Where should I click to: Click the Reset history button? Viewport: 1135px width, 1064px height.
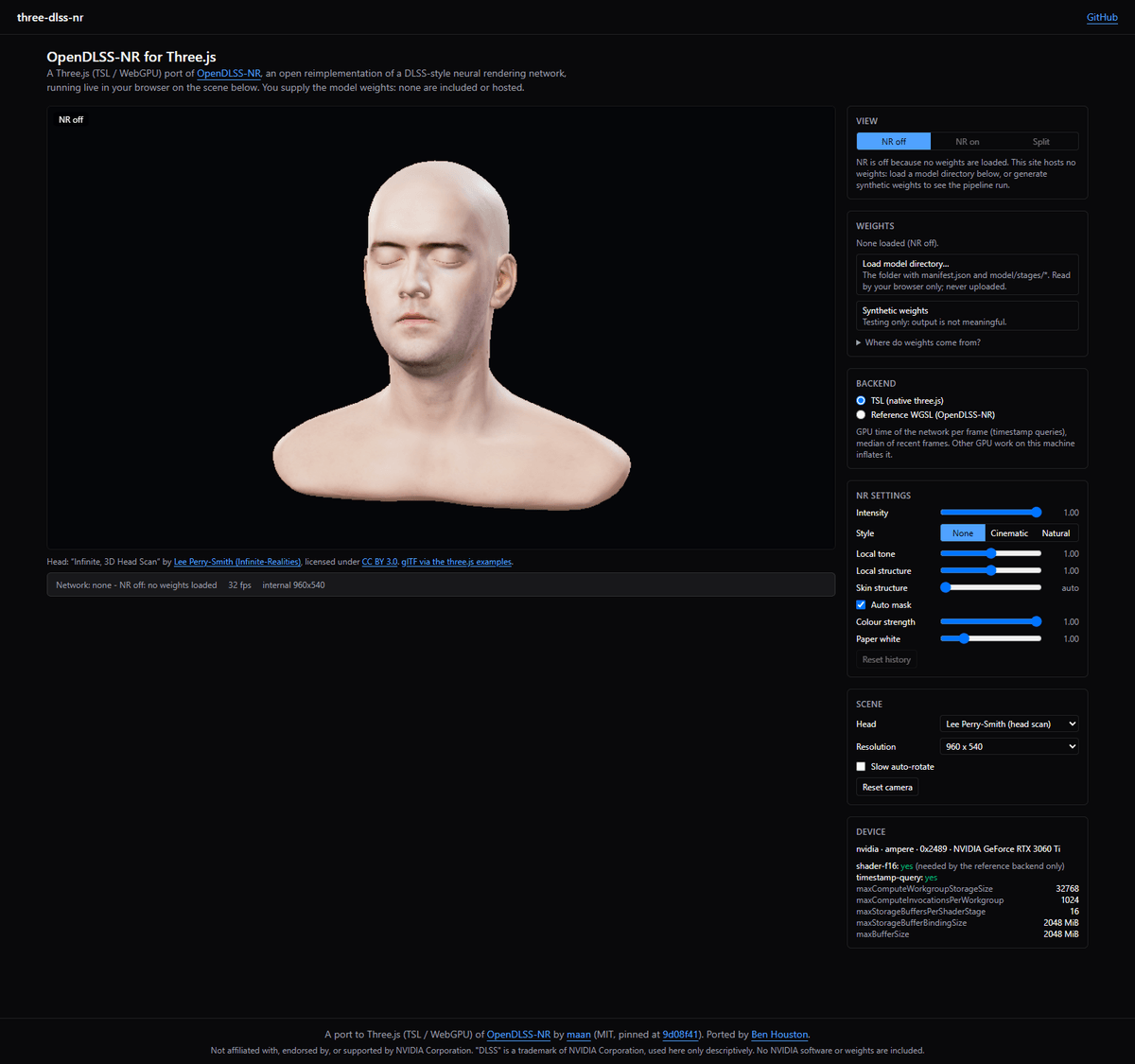coord(886,660)
